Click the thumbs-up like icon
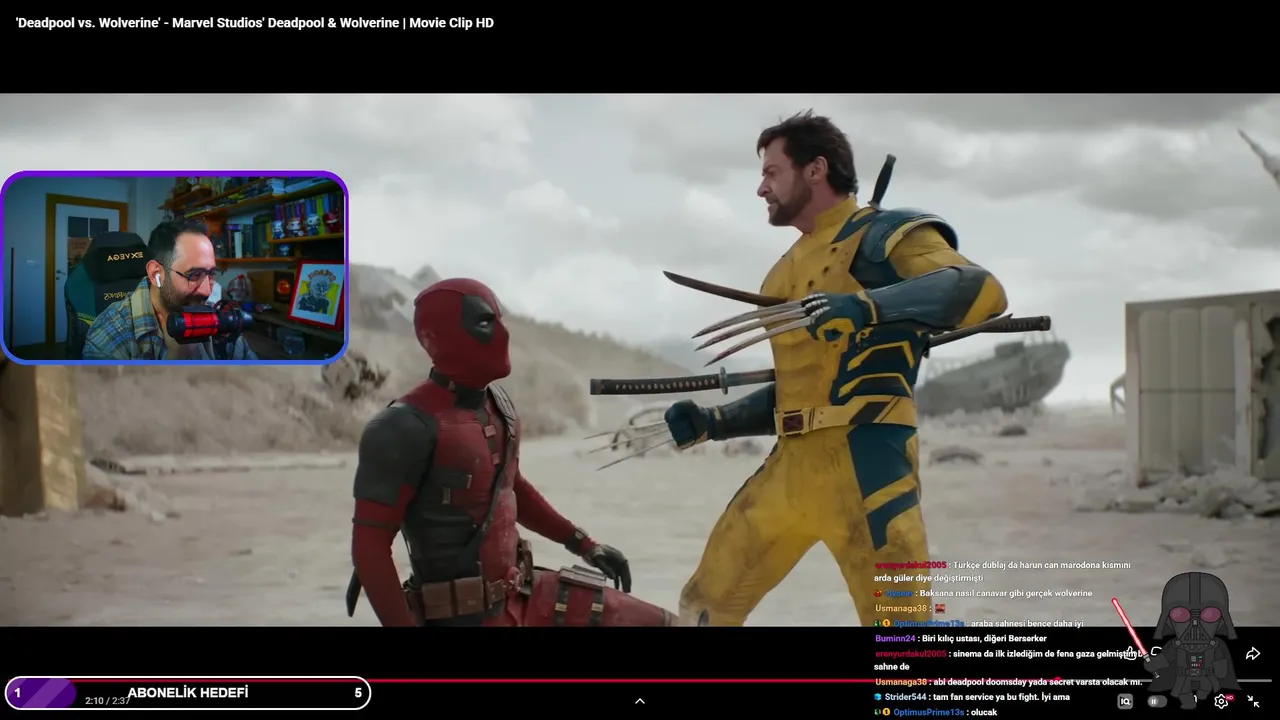 click(x=1131, y=653)
